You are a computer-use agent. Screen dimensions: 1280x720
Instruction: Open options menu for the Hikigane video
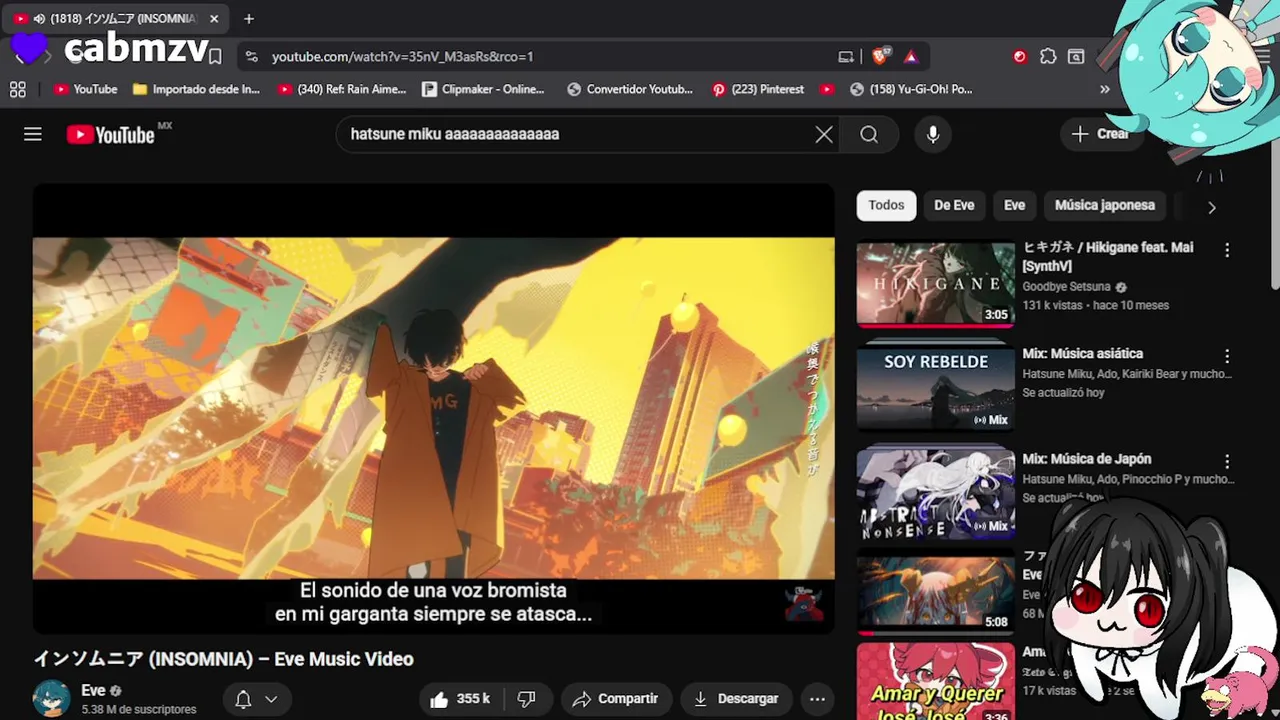pos(1227,250)
